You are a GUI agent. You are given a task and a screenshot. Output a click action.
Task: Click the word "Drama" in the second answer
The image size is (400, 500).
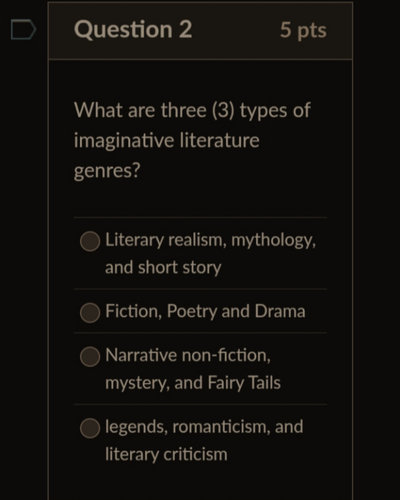[280, 311]
